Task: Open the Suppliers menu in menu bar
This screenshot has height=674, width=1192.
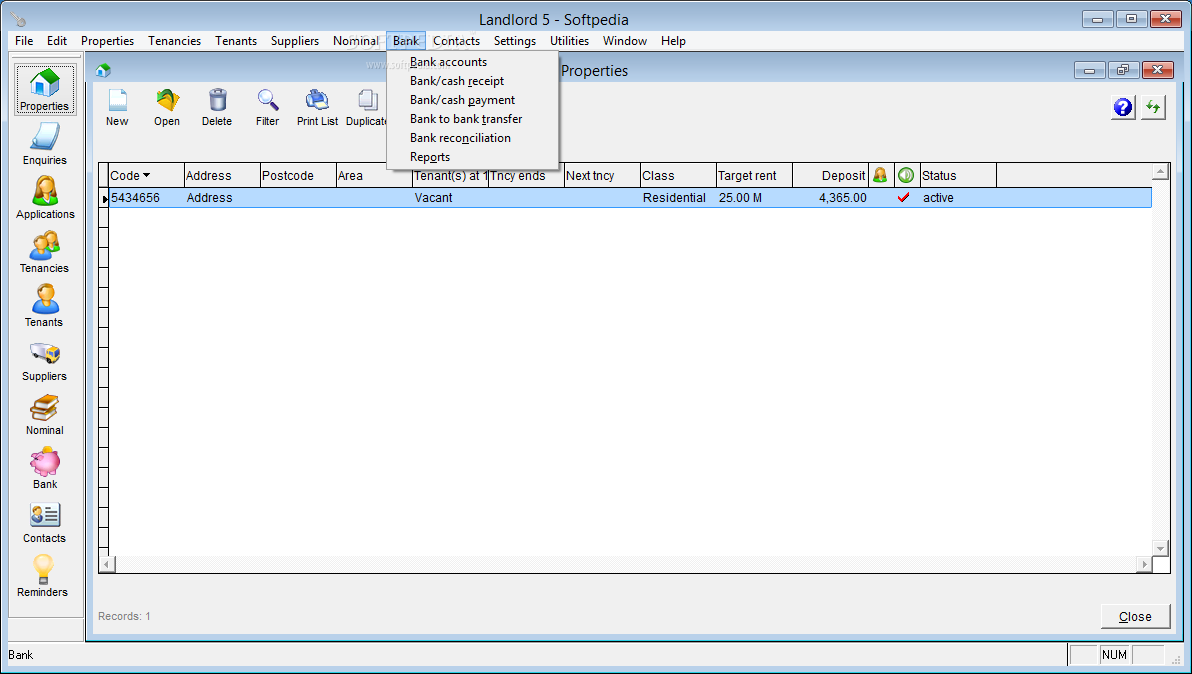Action: pos(295,41)
